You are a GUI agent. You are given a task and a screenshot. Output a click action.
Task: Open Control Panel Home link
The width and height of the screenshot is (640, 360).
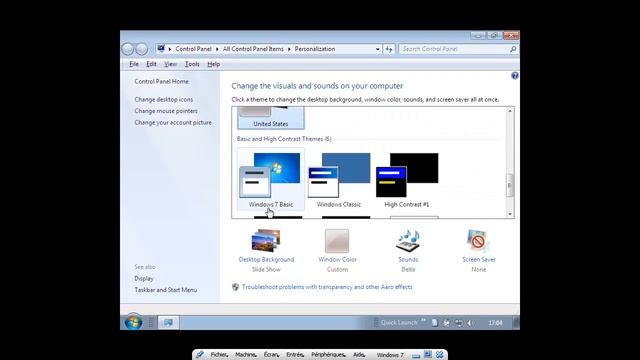[x=162, y=81]
